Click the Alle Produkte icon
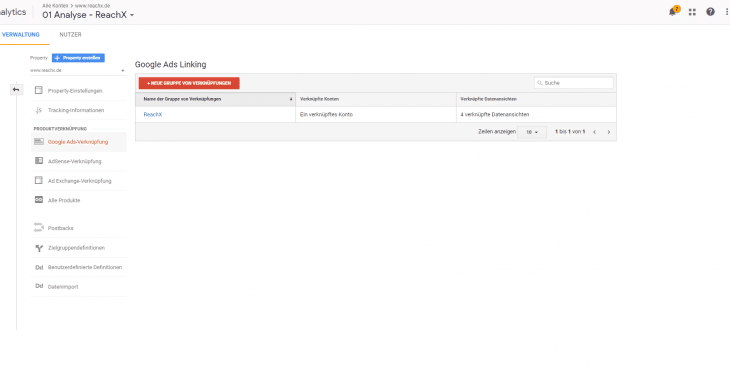Viewport: 730px width, 380px height. 39,200
